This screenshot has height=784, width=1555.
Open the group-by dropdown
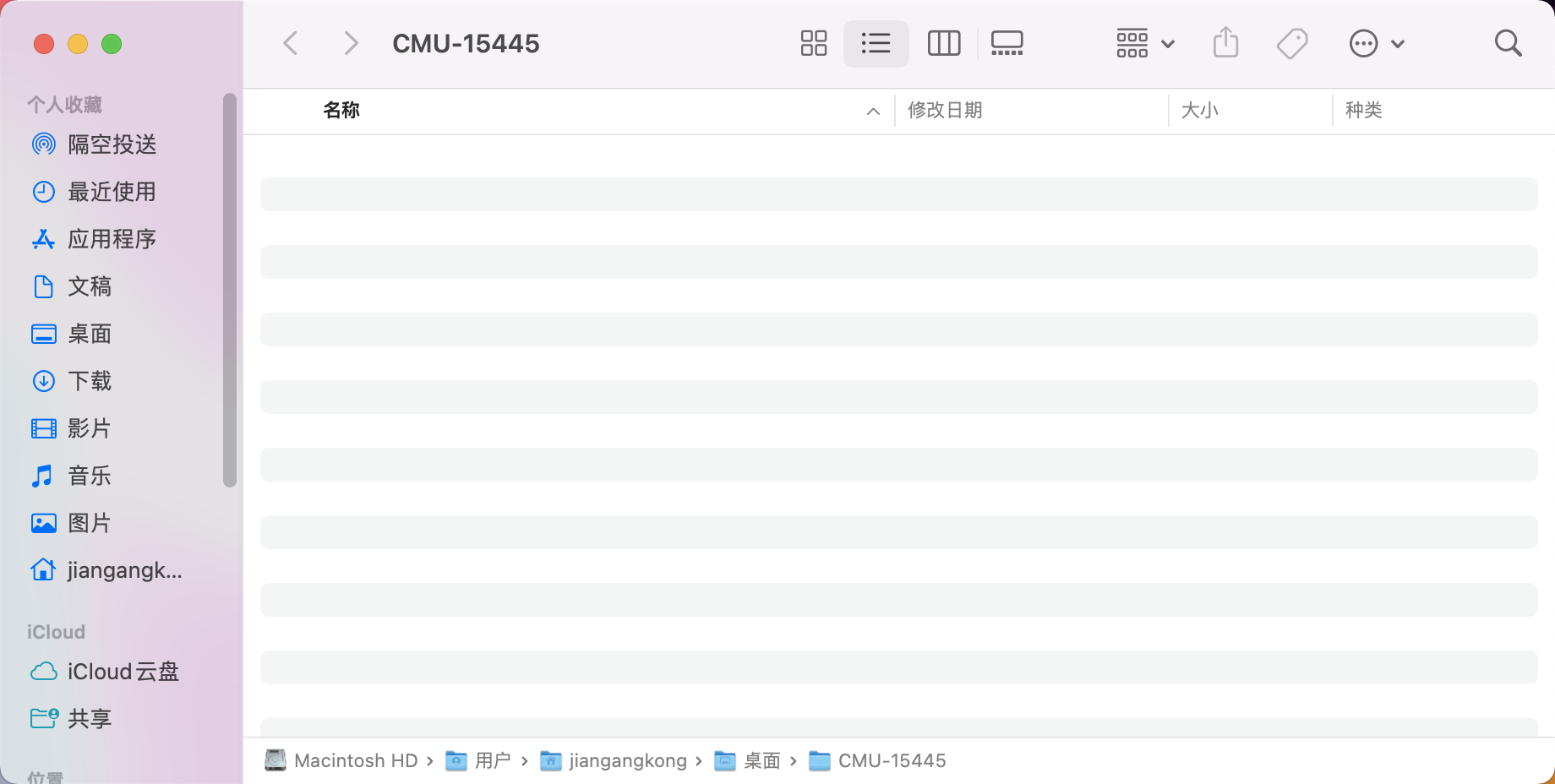click(1145, 43)
